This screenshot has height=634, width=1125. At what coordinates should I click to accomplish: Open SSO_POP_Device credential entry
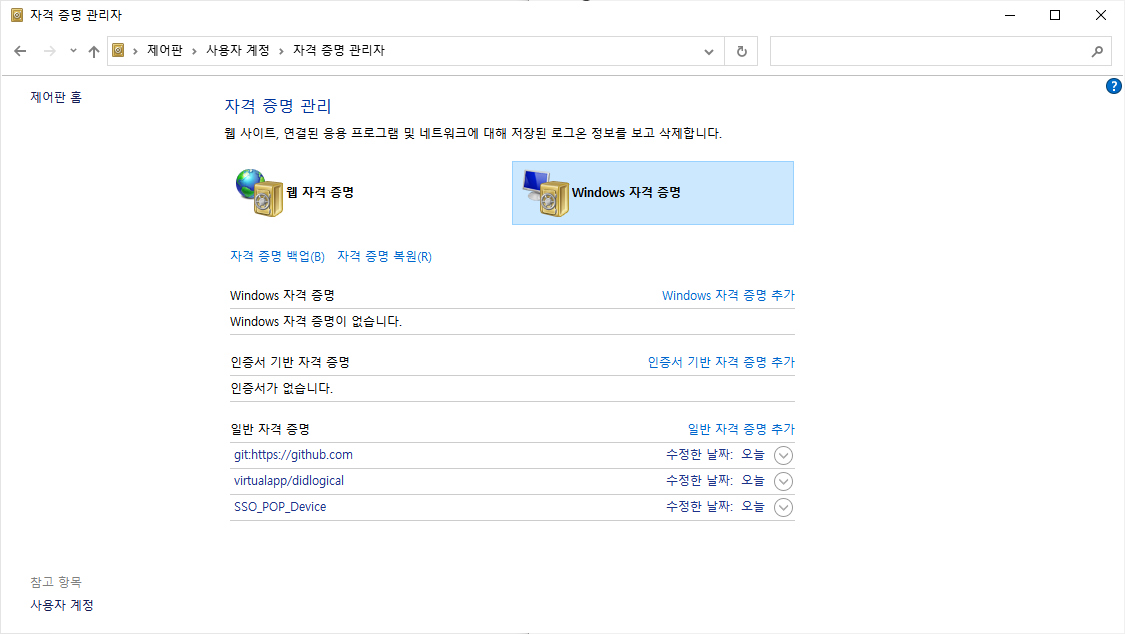pos(280,506)
